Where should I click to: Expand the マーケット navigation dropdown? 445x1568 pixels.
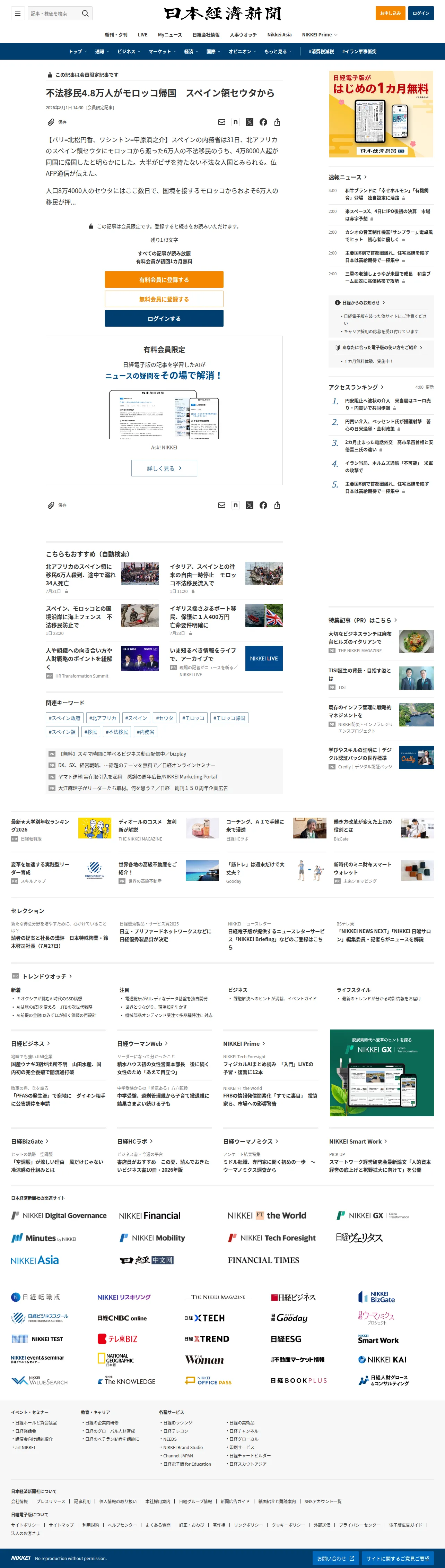162,52
